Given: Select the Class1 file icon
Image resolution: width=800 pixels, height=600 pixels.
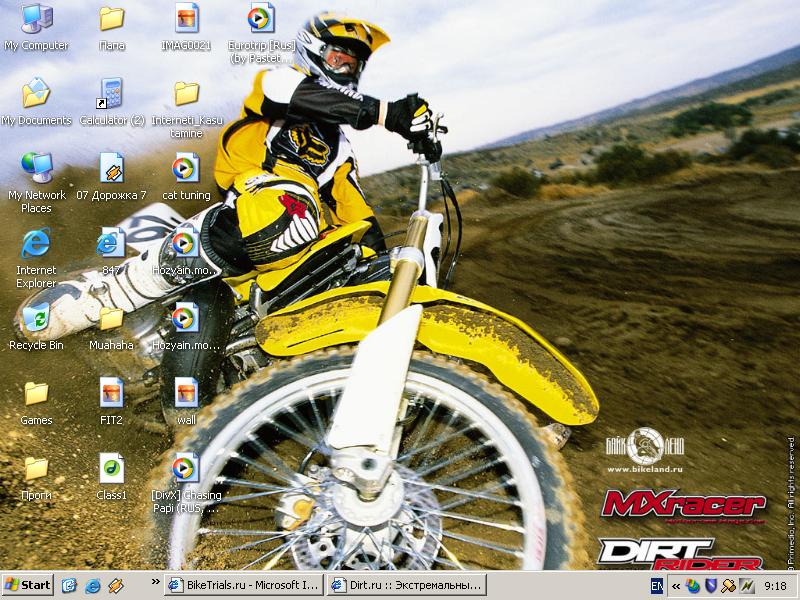Looking at the screenshot, I should (x=111, y=469).
